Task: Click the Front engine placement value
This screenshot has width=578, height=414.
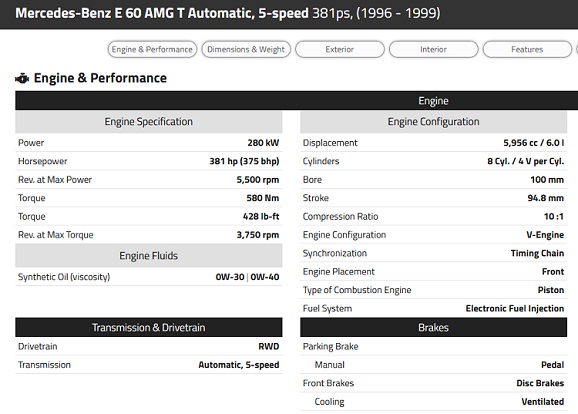Action: (553, 272)
